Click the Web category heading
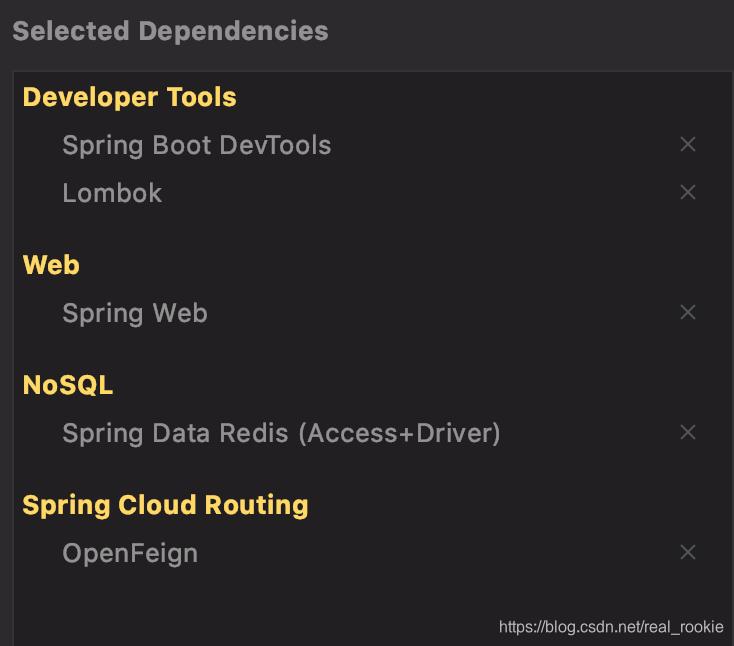 click(51, 264)
